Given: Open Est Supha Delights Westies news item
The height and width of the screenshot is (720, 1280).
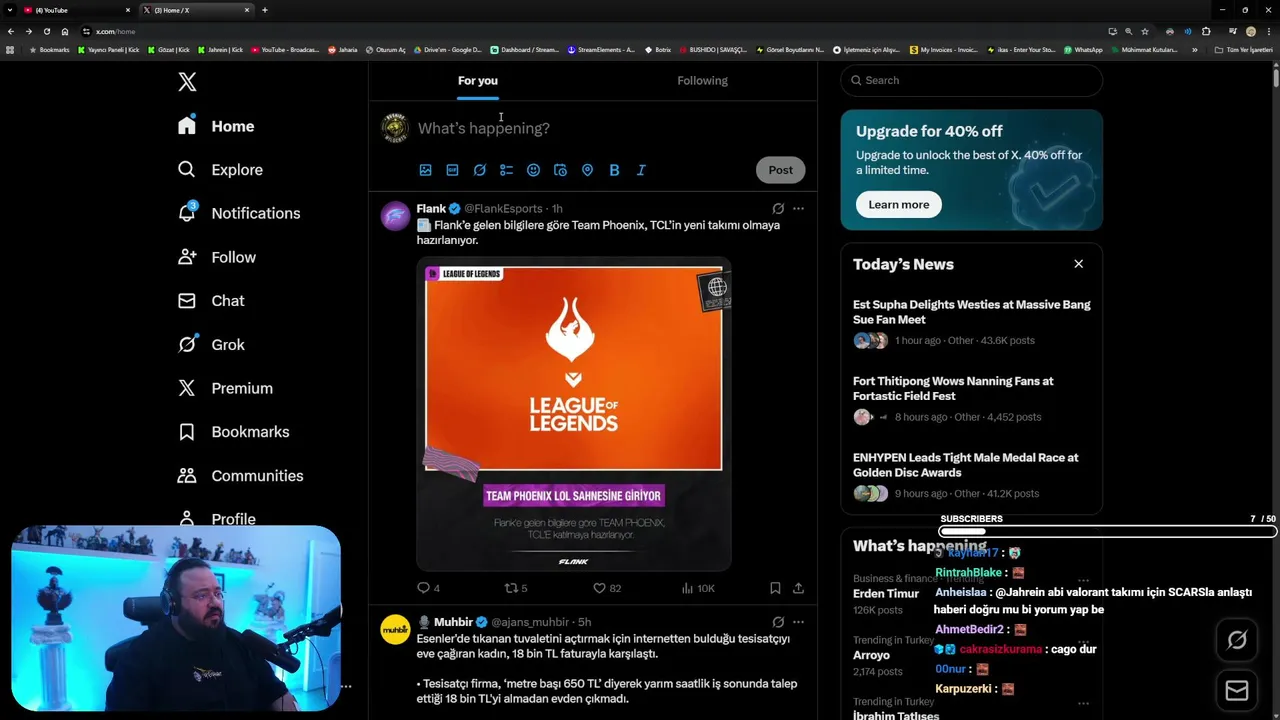Looking at the screenshot, I should pyautogui.click(x=971, y=323).
